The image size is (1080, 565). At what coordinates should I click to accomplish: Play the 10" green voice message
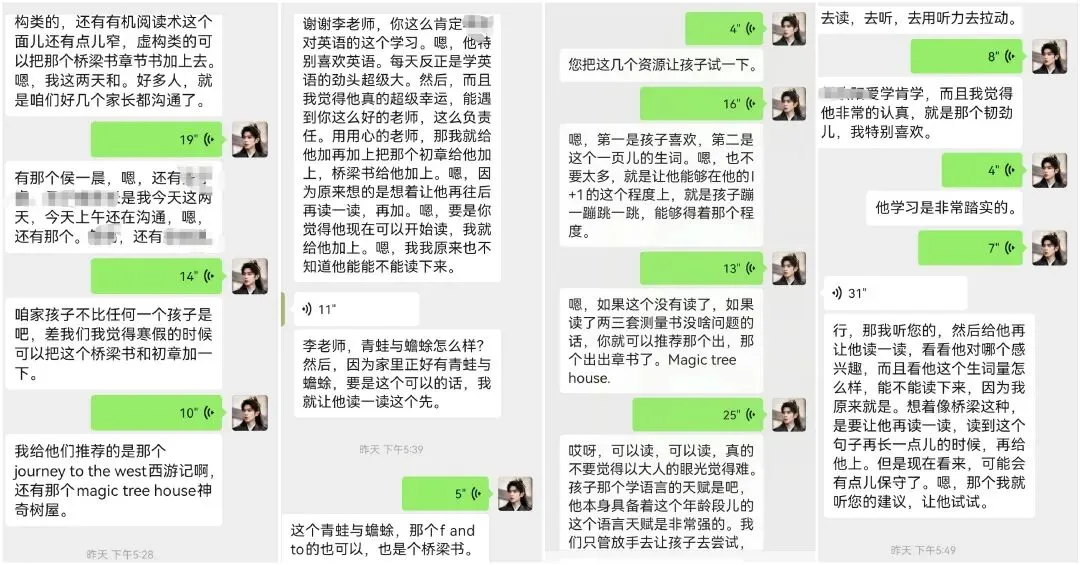pos(156,413)
